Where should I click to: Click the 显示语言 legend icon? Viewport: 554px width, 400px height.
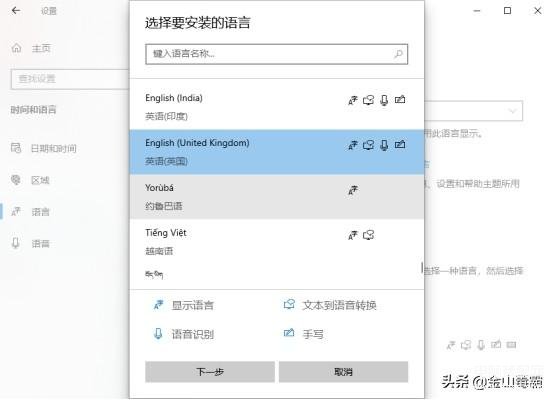click(x=158, y=305)
